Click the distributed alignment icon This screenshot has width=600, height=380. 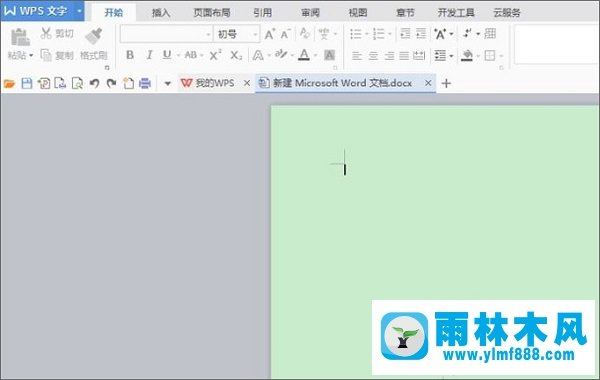pyautogui.click(x=419, y=56)
